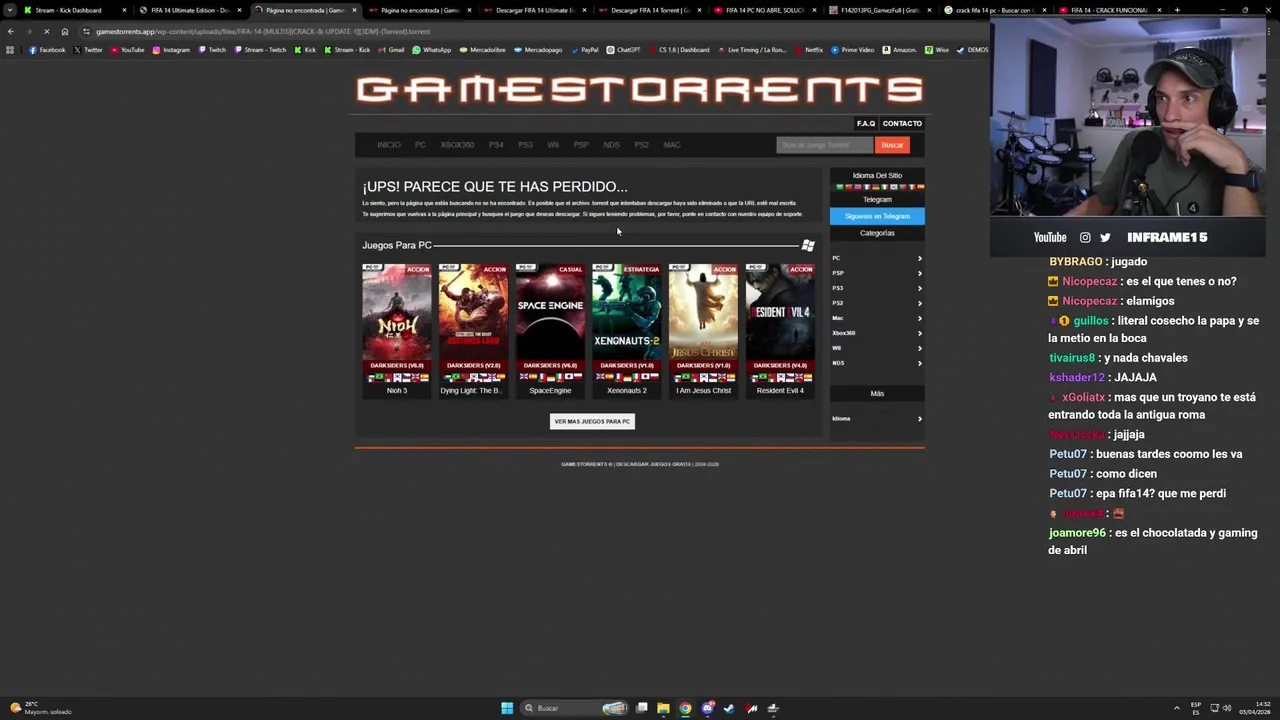The image size is (1280, 720).
Task: Select PC in the site navigation bar
Action: tap(420, 145)
